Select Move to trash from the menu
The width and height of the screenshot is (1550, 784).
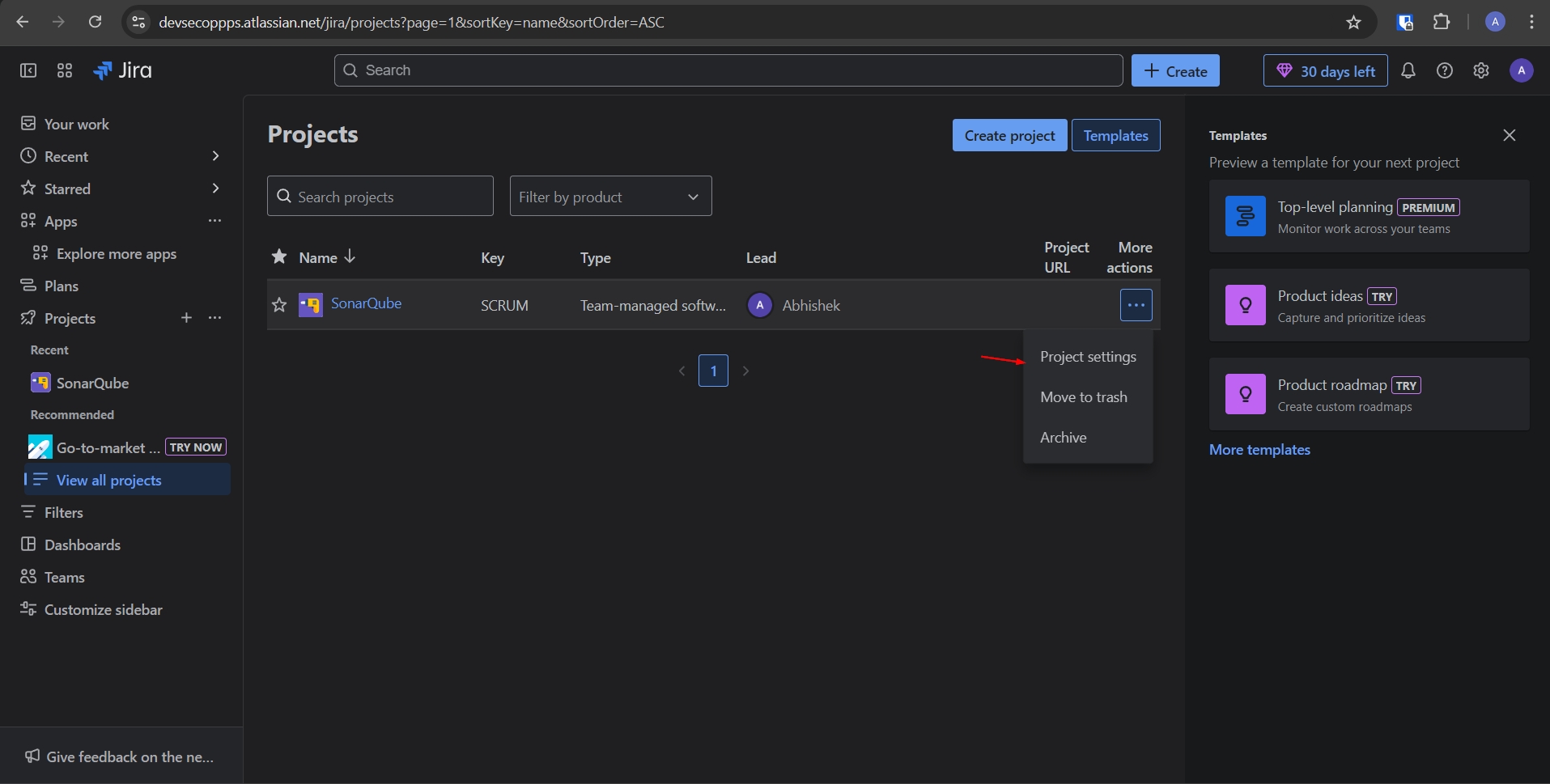point(1088,397)
